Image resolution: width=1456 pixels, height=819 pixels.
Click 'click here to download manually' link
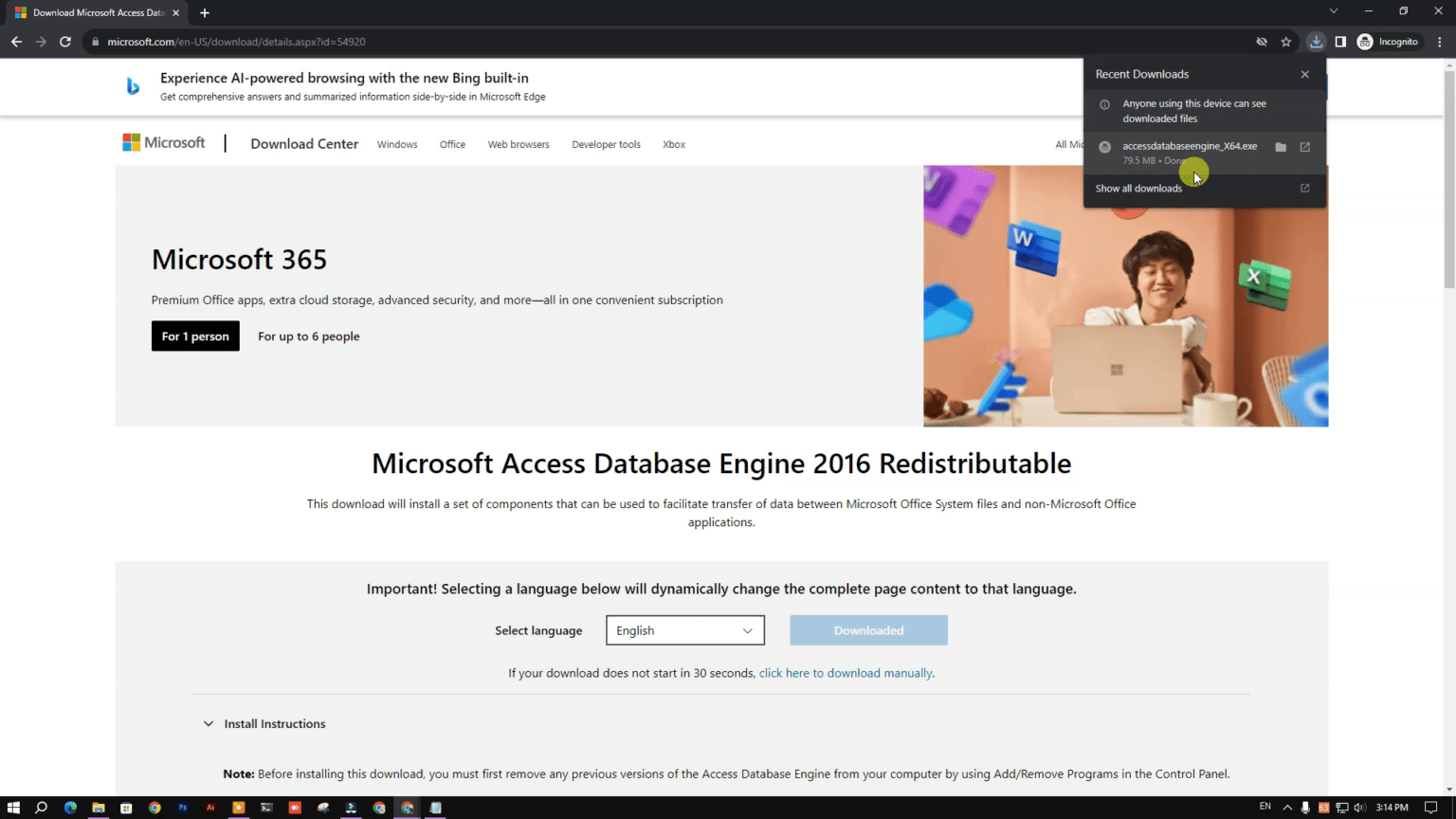click(846, 673)
